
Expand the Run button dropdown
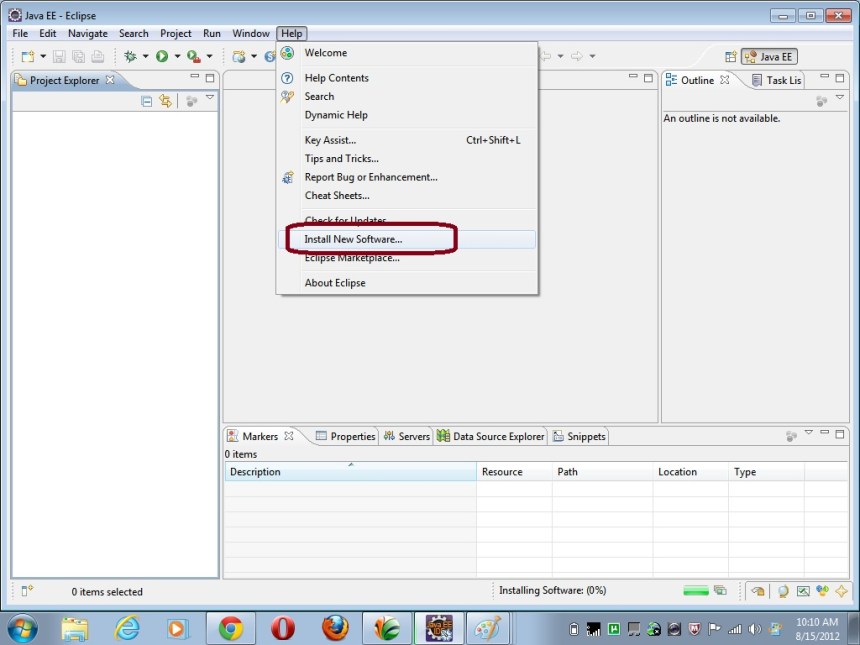pos(177,56)
